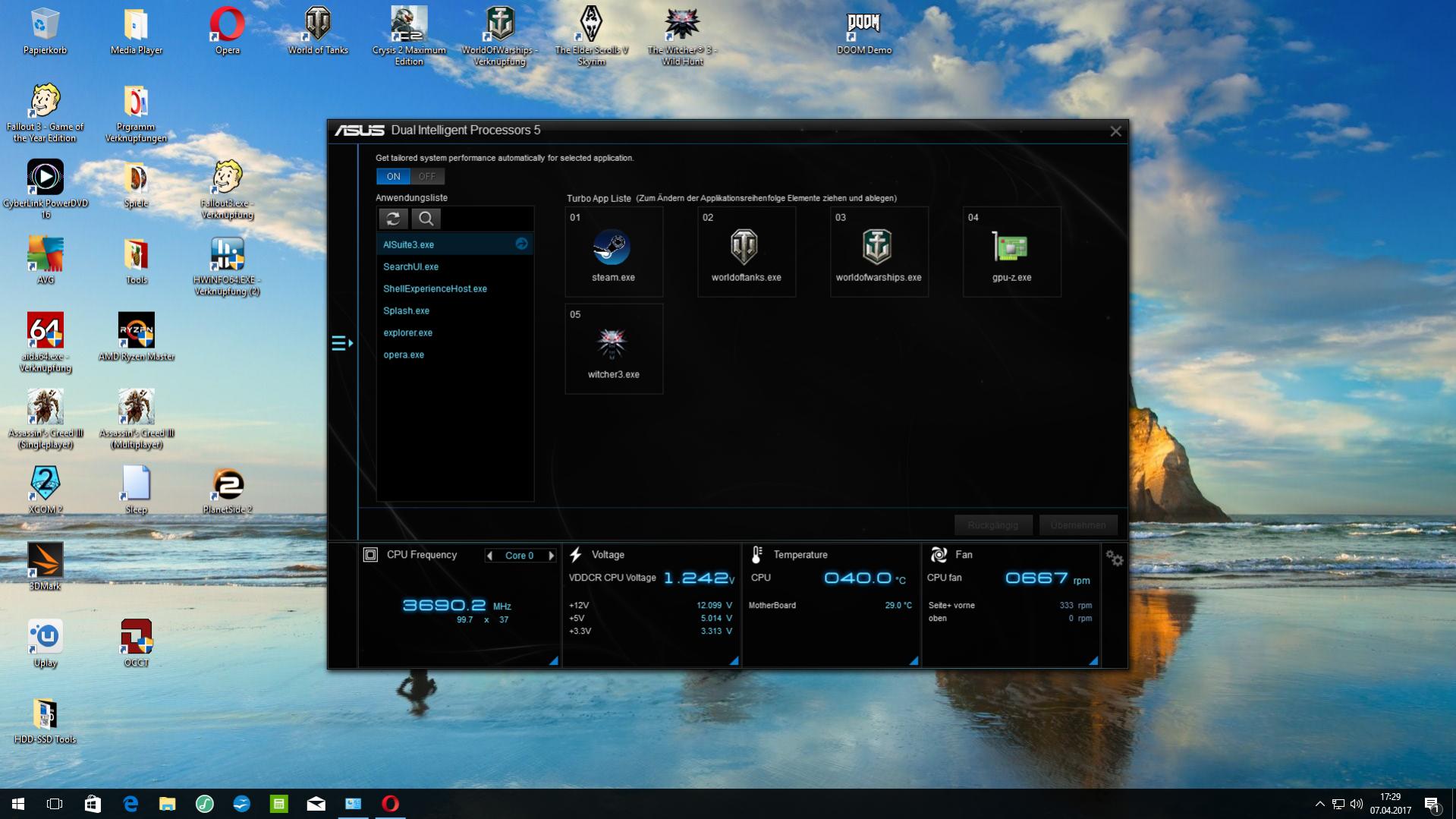Select the worldoftanks.exe Turbo App tile

[747, 252]
